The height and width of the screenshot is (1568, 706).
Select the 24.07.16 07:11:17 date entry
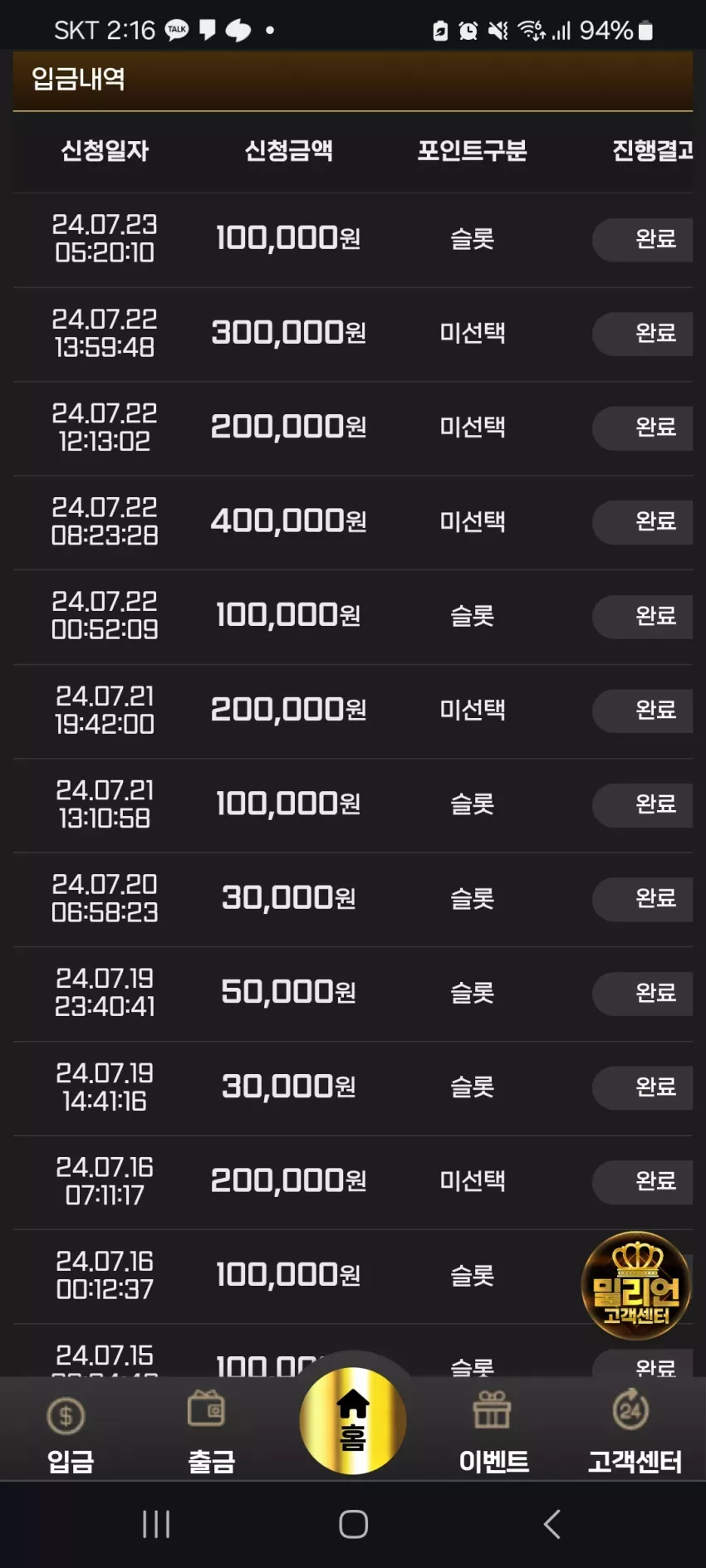click(x=105, y=1181)
